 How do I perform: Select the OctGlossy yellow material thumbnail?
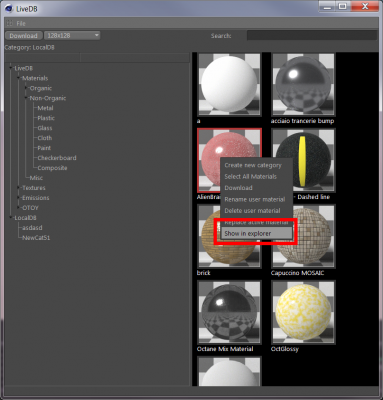click(303, 312)
